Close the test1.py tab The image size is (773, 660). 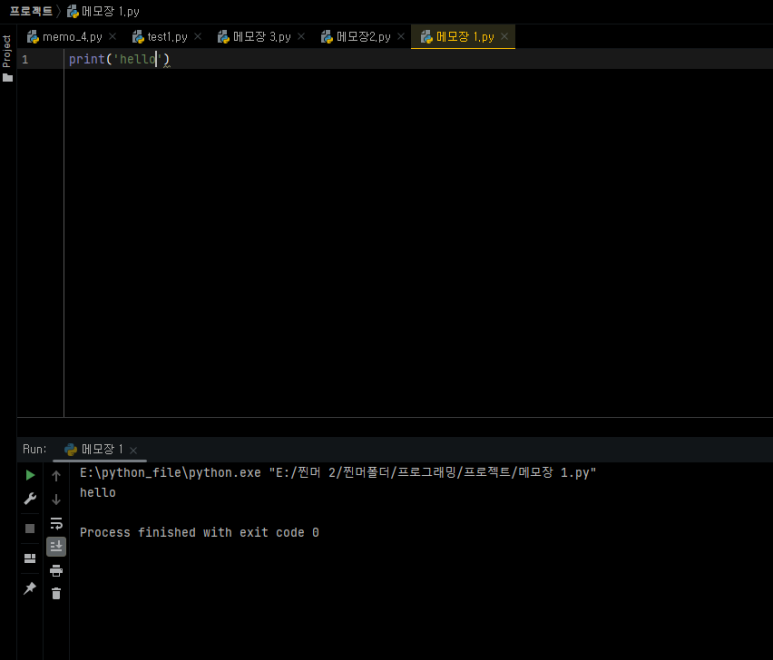click(x=198, y=36)
